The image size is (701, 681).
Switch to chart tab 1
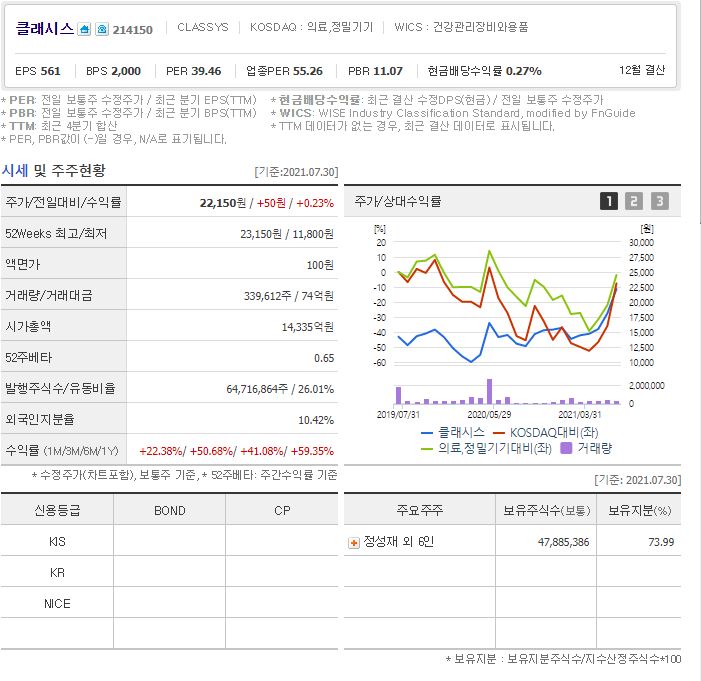(608, 201)
